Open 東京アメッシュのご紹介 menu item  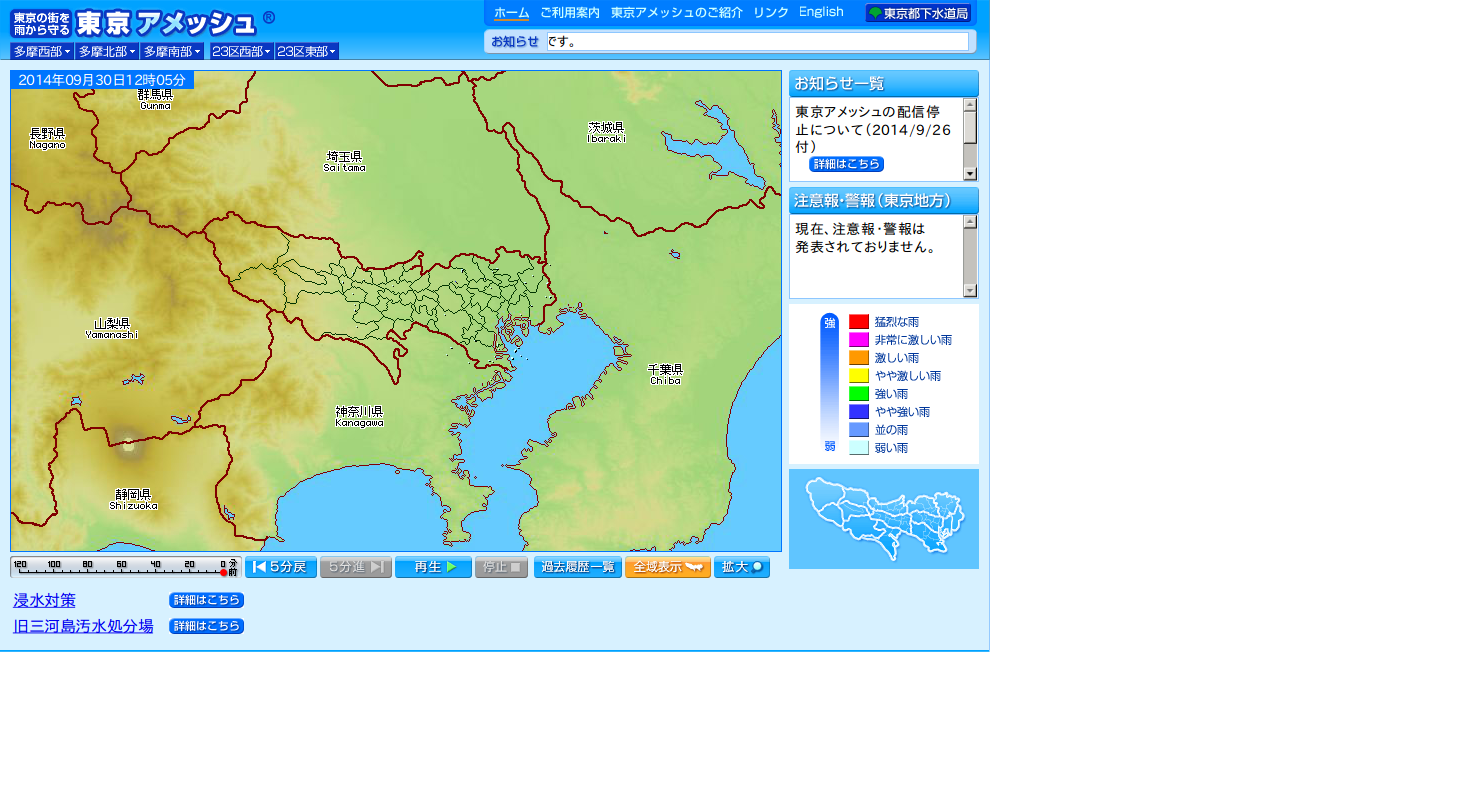[x=676, y=13]
